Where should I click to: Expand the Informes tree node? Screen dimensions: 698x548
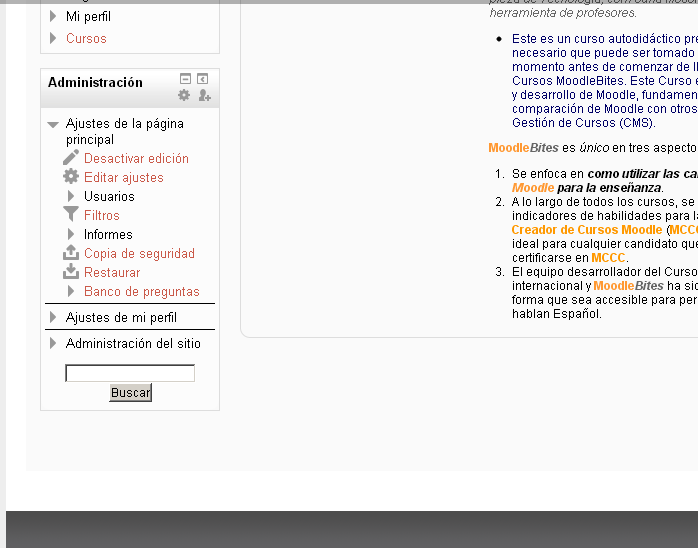pos(71,234)
